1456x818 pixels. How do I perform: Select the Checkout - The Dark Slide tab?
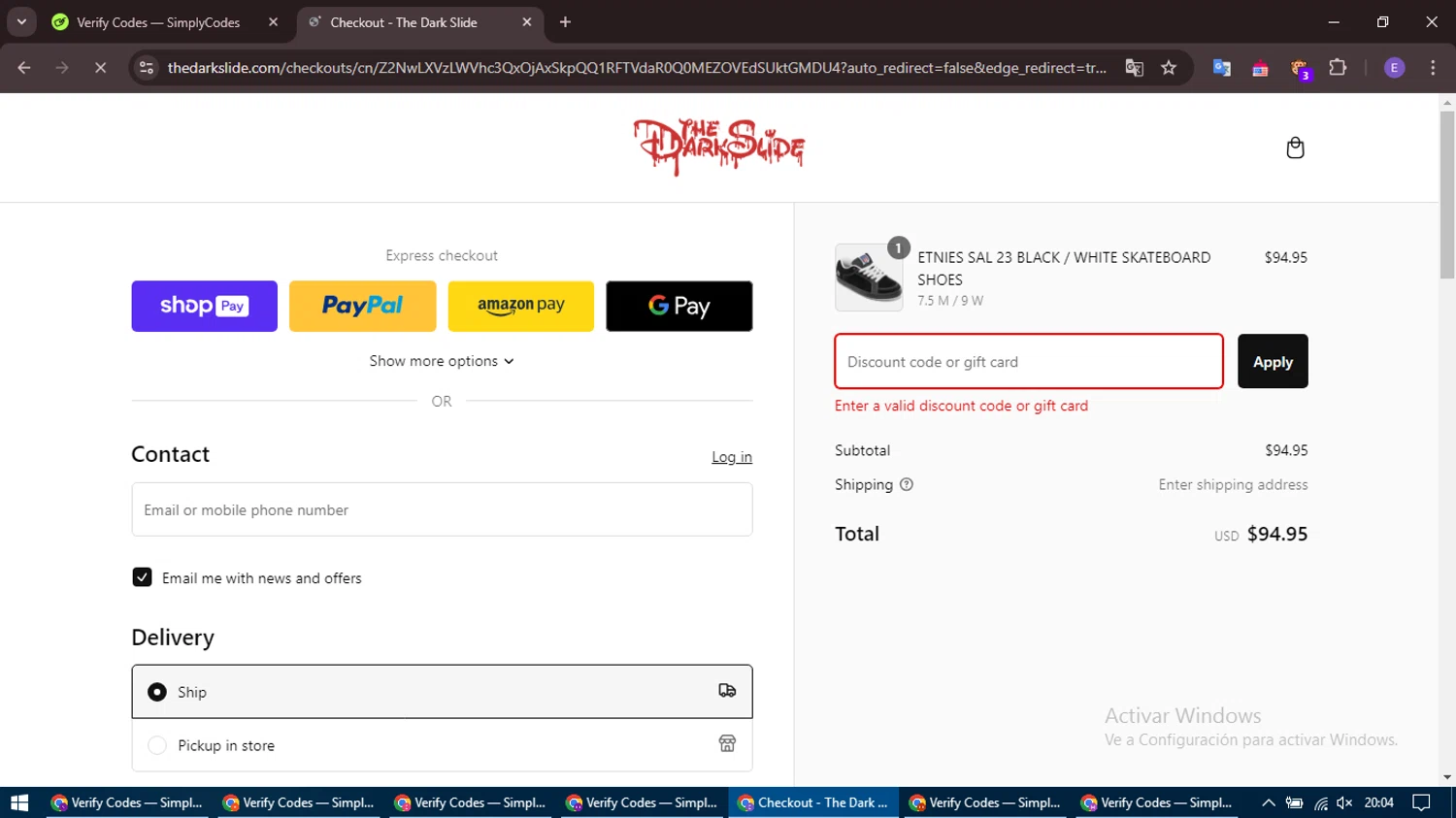pyautogui.click(x=419, y=22)
